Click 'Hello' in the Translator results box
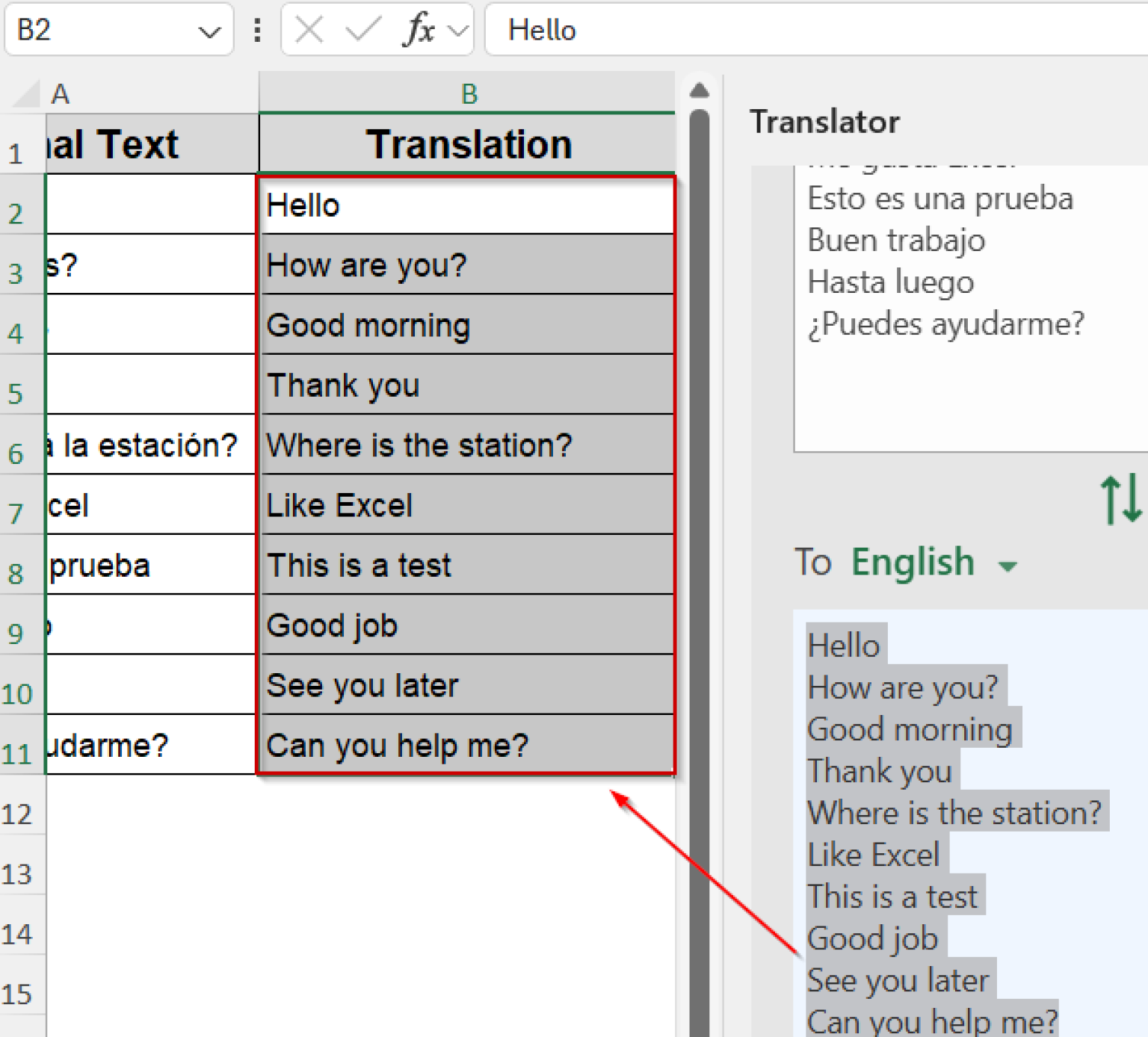Image resolution: width=1148 pixels, height=1037 pixels. pos(843,644)
